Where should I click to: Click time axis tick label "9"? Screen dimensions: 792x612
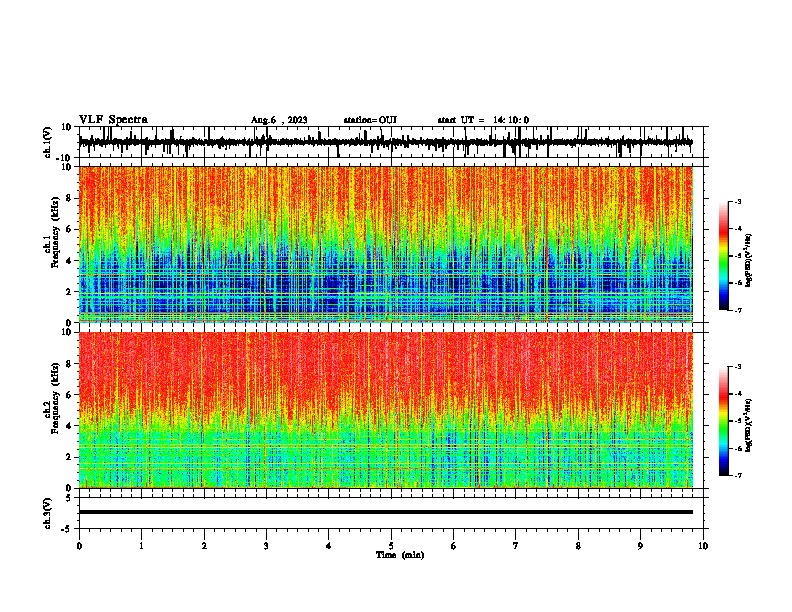tap(640, 546)
